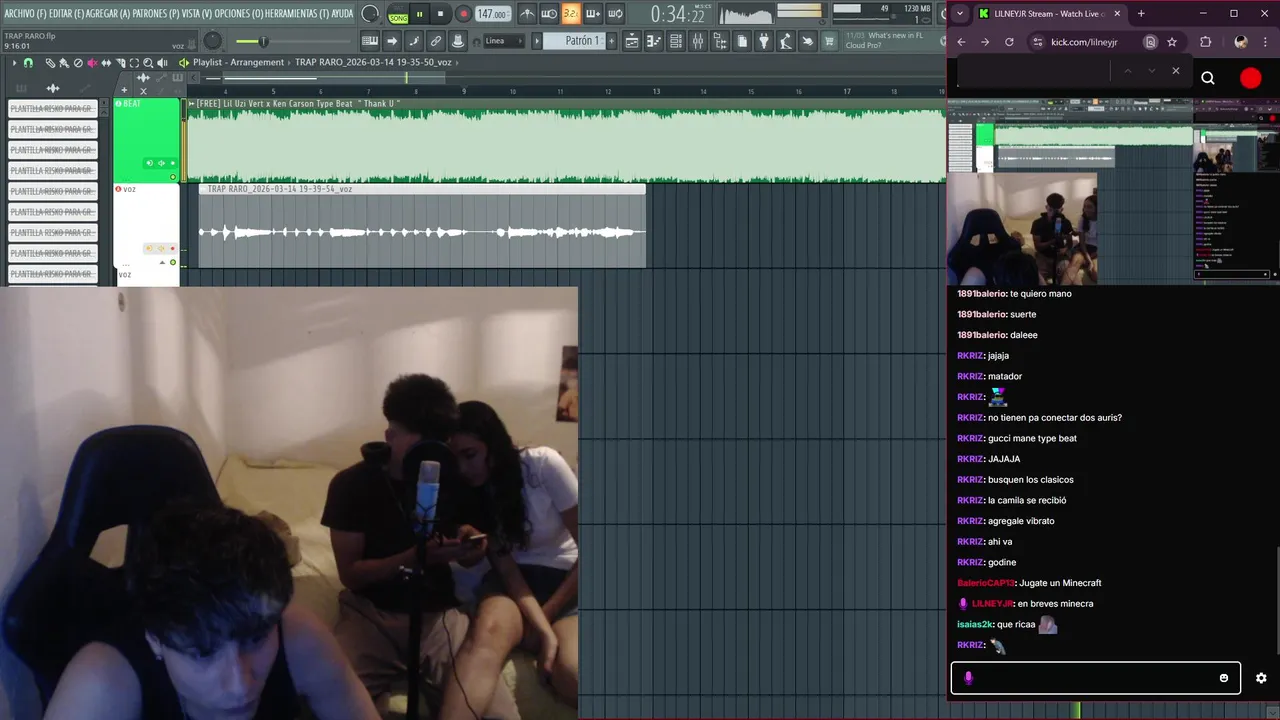Open the Plugin database plug icon
This screenshot has height=720, width=1280.
[764, 41]
